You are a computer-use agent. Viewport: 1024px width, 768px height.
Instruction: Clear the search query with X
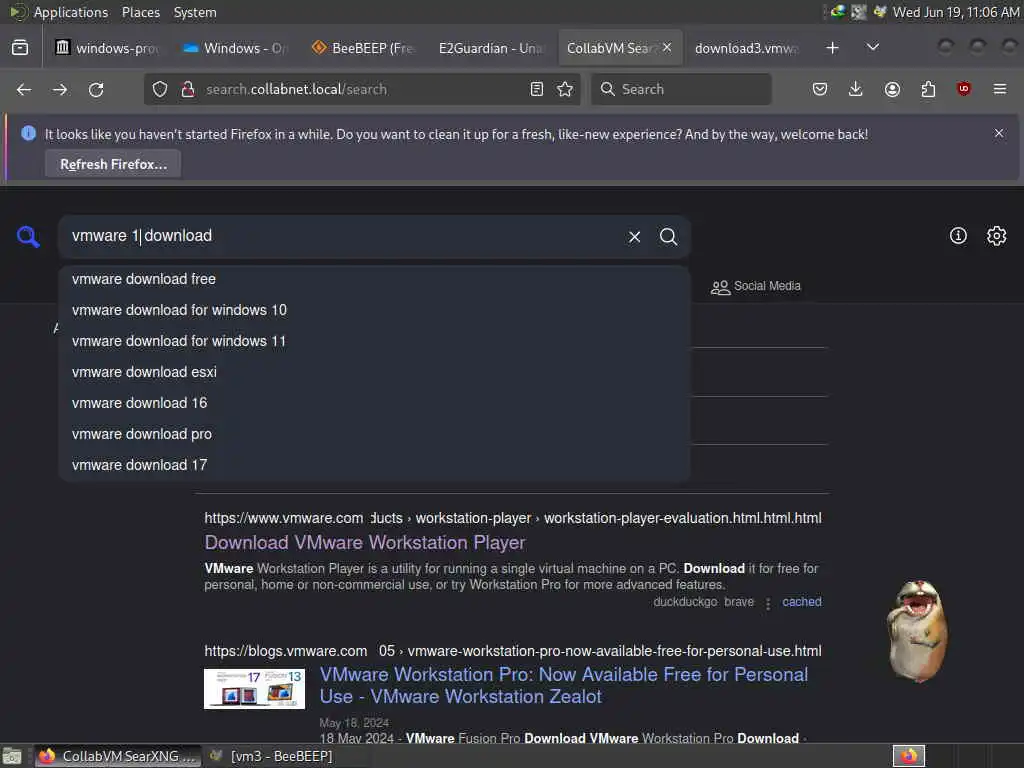point(634,236)
